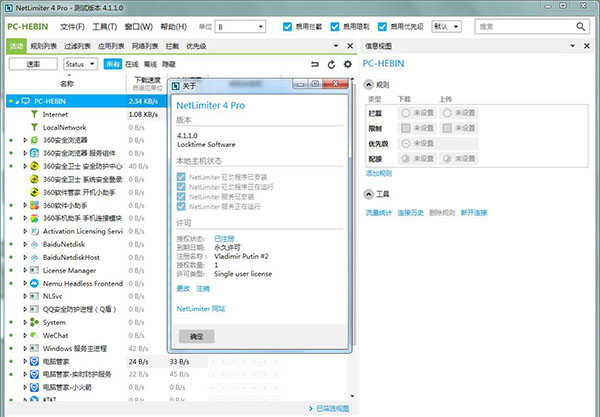The width and height of the screenshot is (600, 417).
Task: Open the 信息视图 panel dropdown arrow
Action: pos(573,46)
